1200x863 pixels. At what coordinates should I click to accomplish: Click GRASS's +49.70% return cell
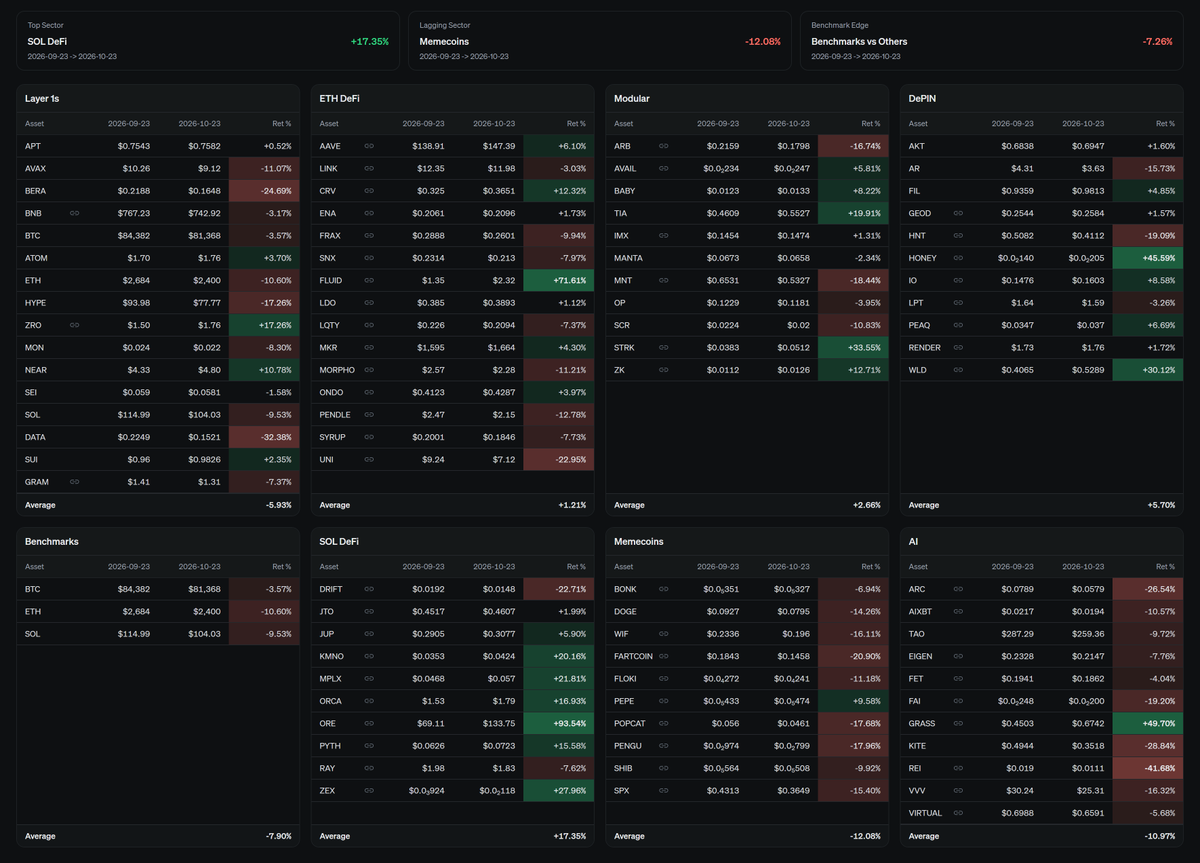tap(1148, 723)
